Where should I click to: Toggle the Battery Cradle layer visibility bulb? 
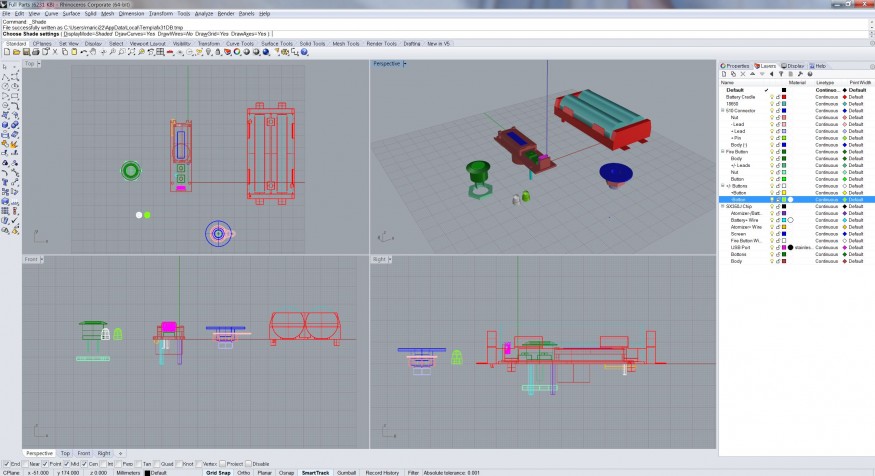click(772, 97)
